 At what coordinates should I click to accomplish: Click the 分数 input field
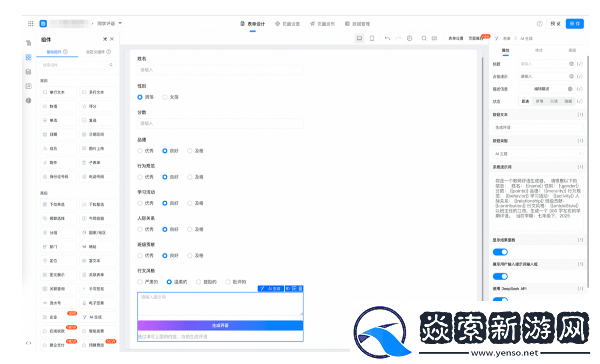(220, 123)
